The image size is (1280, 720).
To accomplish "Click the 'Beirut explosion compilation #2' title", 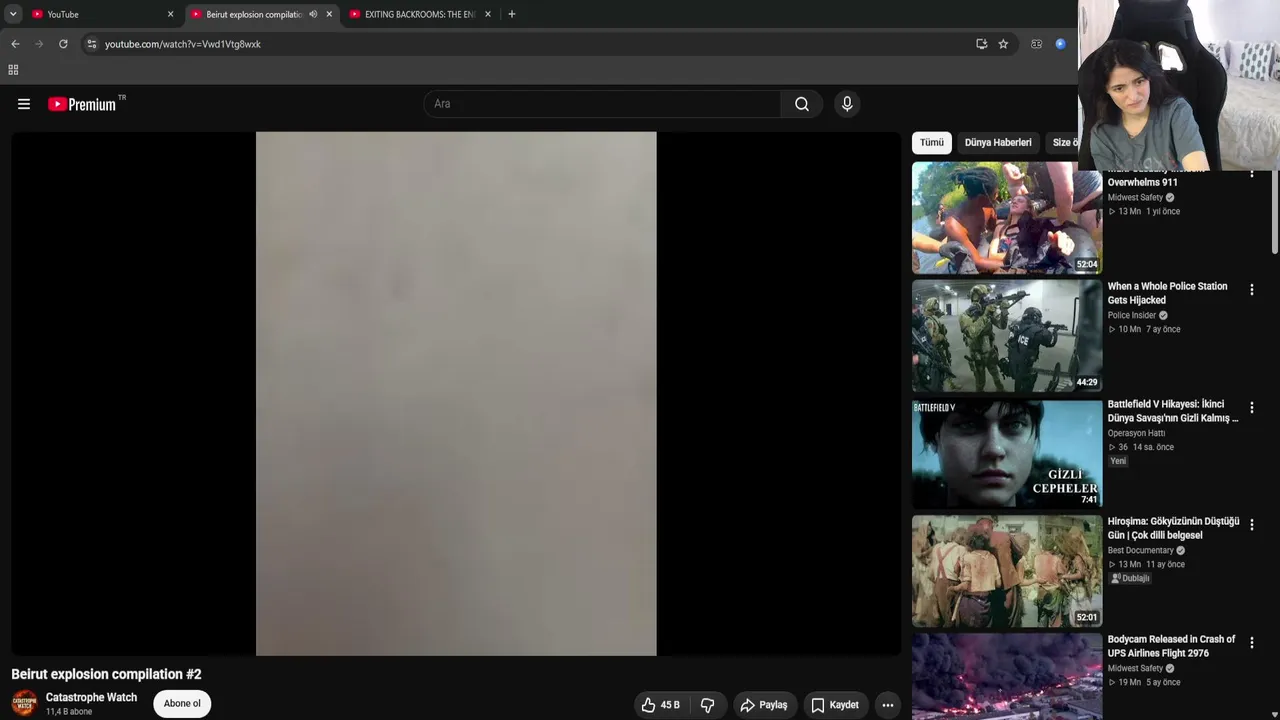I will point(106,675).
